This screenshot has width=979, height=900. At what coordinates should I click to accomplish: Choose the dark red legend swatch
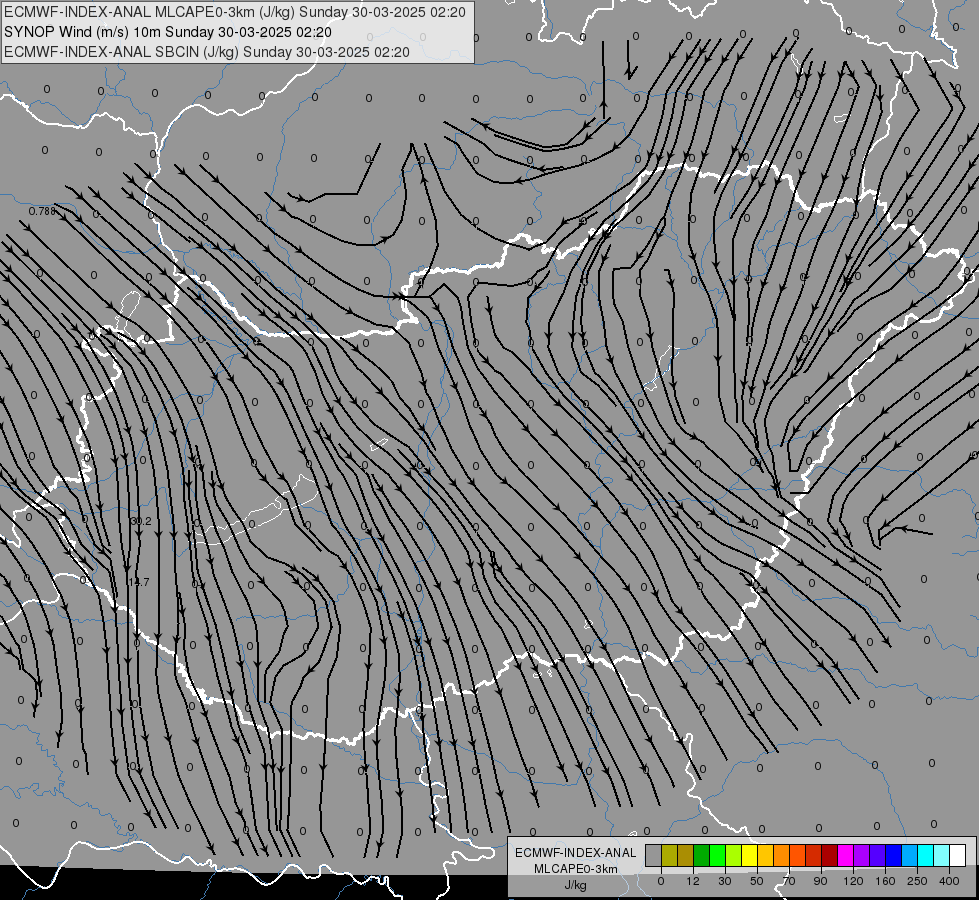tap(830, 855)
